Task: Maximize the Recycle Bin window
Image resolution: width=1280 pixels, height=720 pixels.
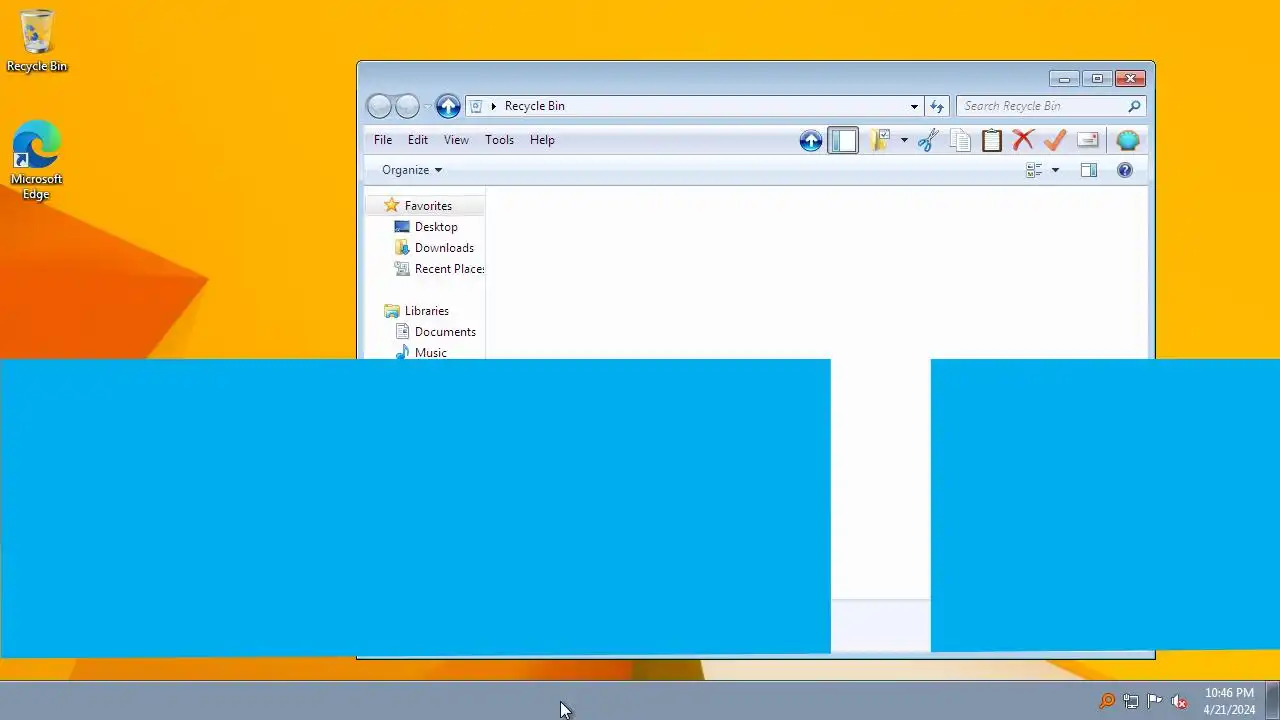Action: pos(1097,79)
